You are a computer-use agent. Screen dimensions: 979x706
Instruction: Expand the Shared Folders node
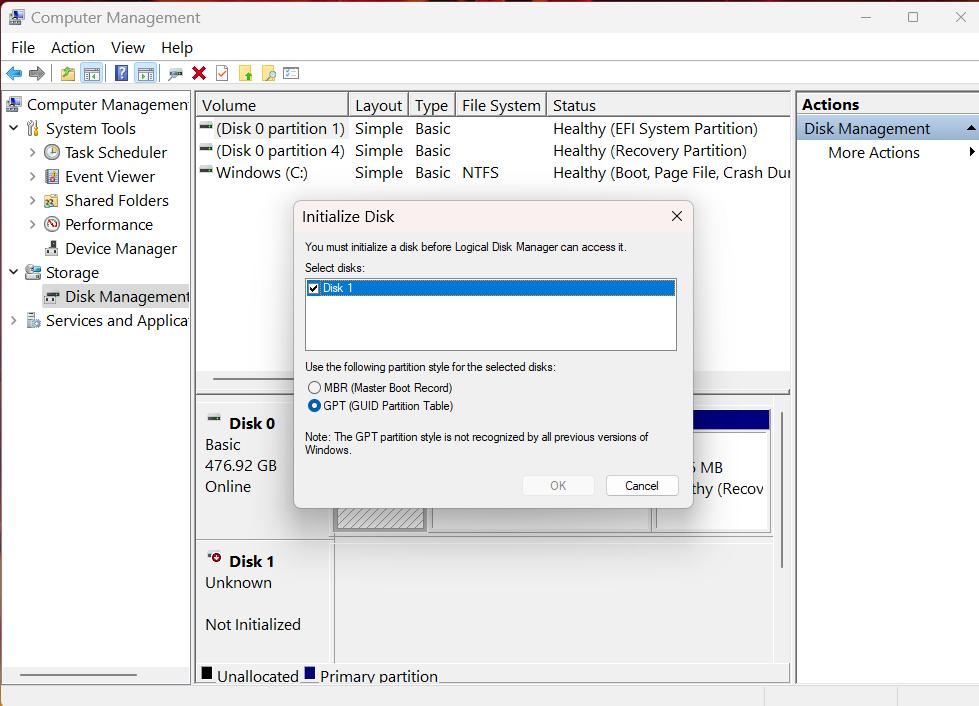pyautogui.click(x=32, y=200)
